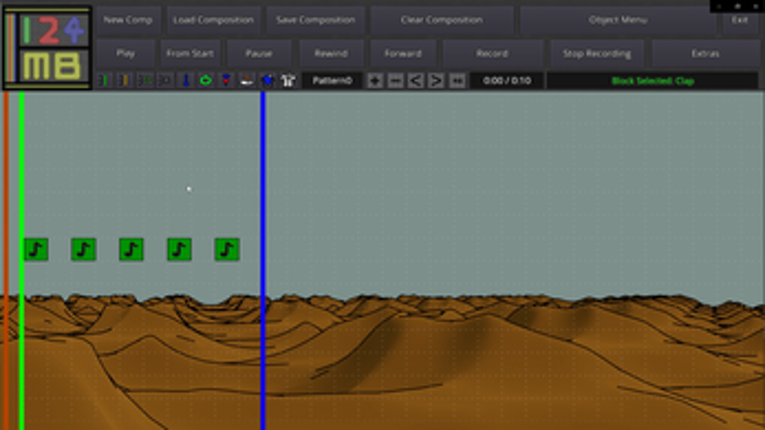The height and width of the screenshot is (430, 765).
Task: Click the blue and red figure icon
Action: tap(226, 80)
